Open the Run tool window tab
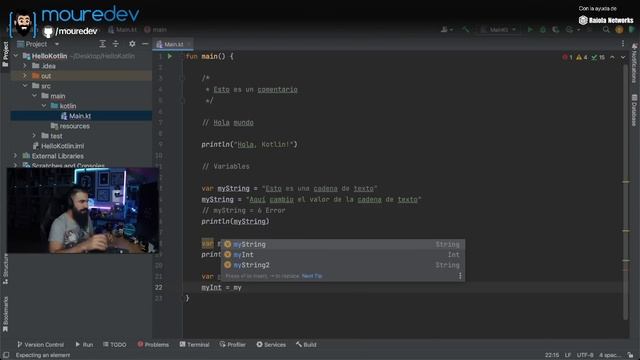The width and height of the screenshot is (640, 360). pos(84,345)
